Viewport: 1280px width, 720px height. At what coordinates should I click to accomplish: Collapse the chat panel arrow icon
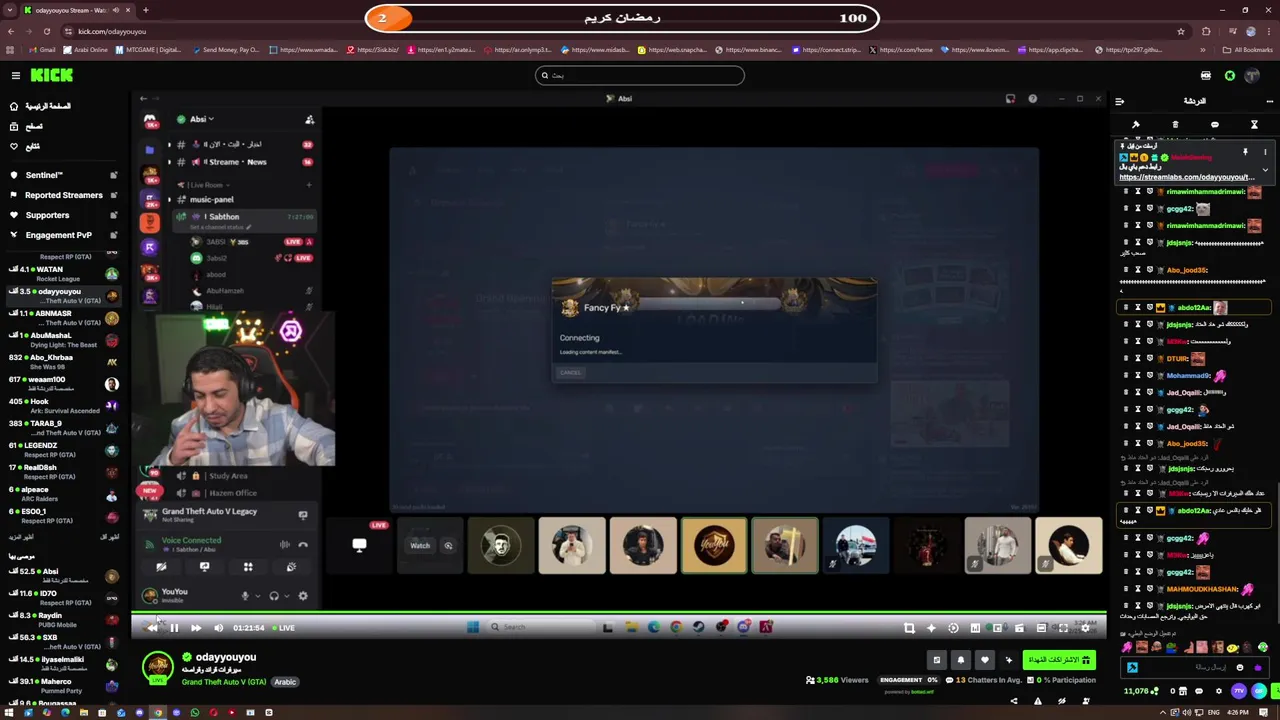1120,101
